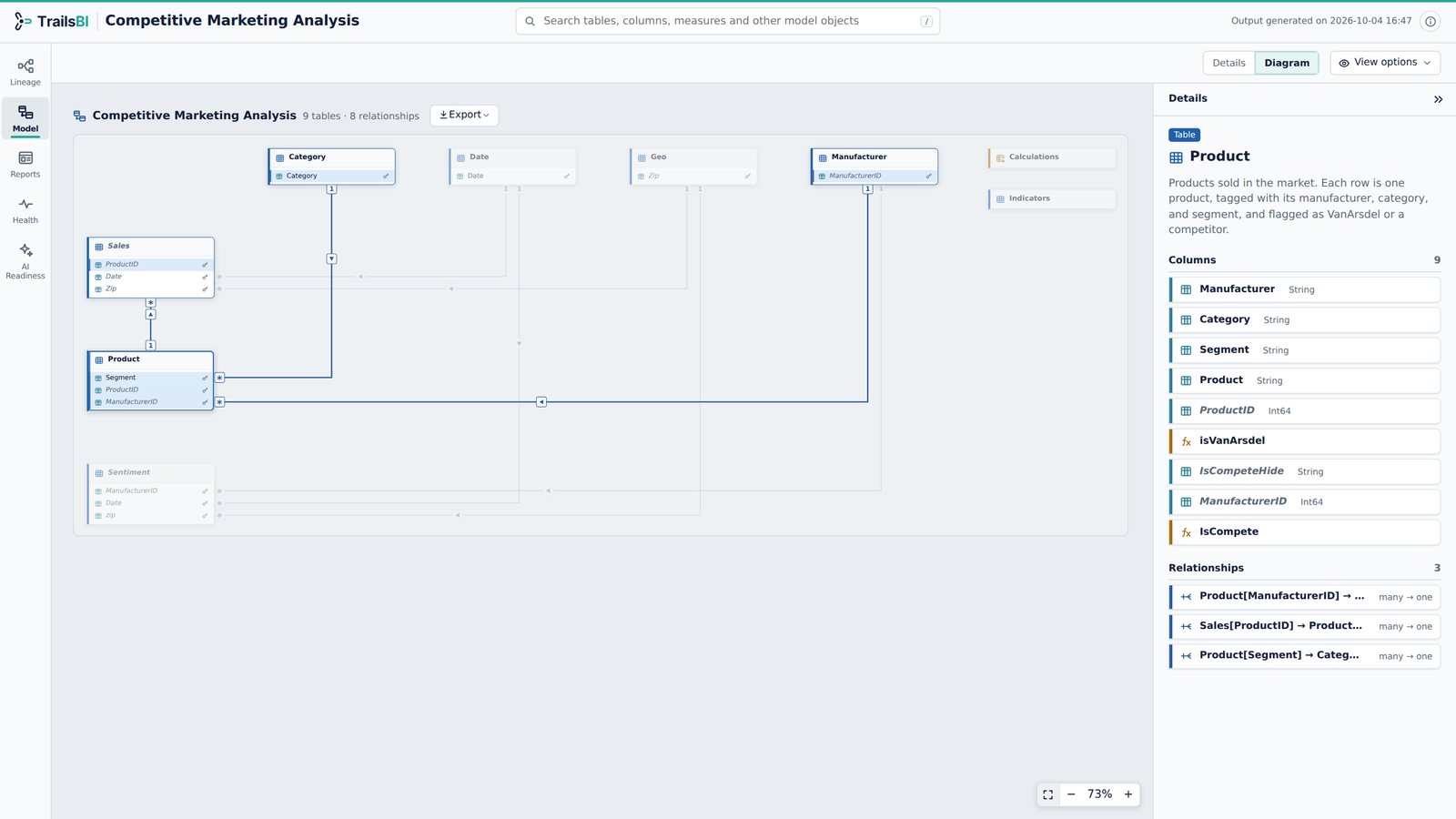The image size is (1456, 819).
Task: Open the IsCompete measure row
Action: (1304, 532)
